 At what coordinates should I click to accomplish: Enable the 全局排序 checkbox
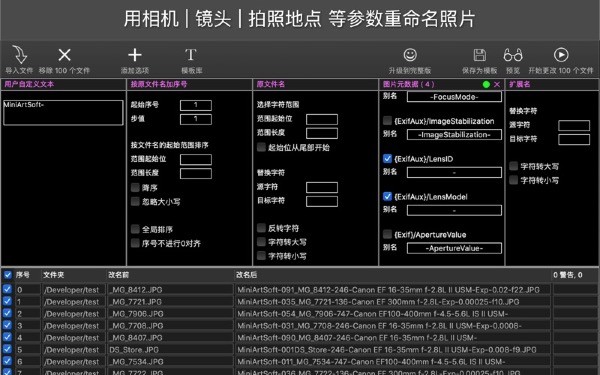pos(135,229)
